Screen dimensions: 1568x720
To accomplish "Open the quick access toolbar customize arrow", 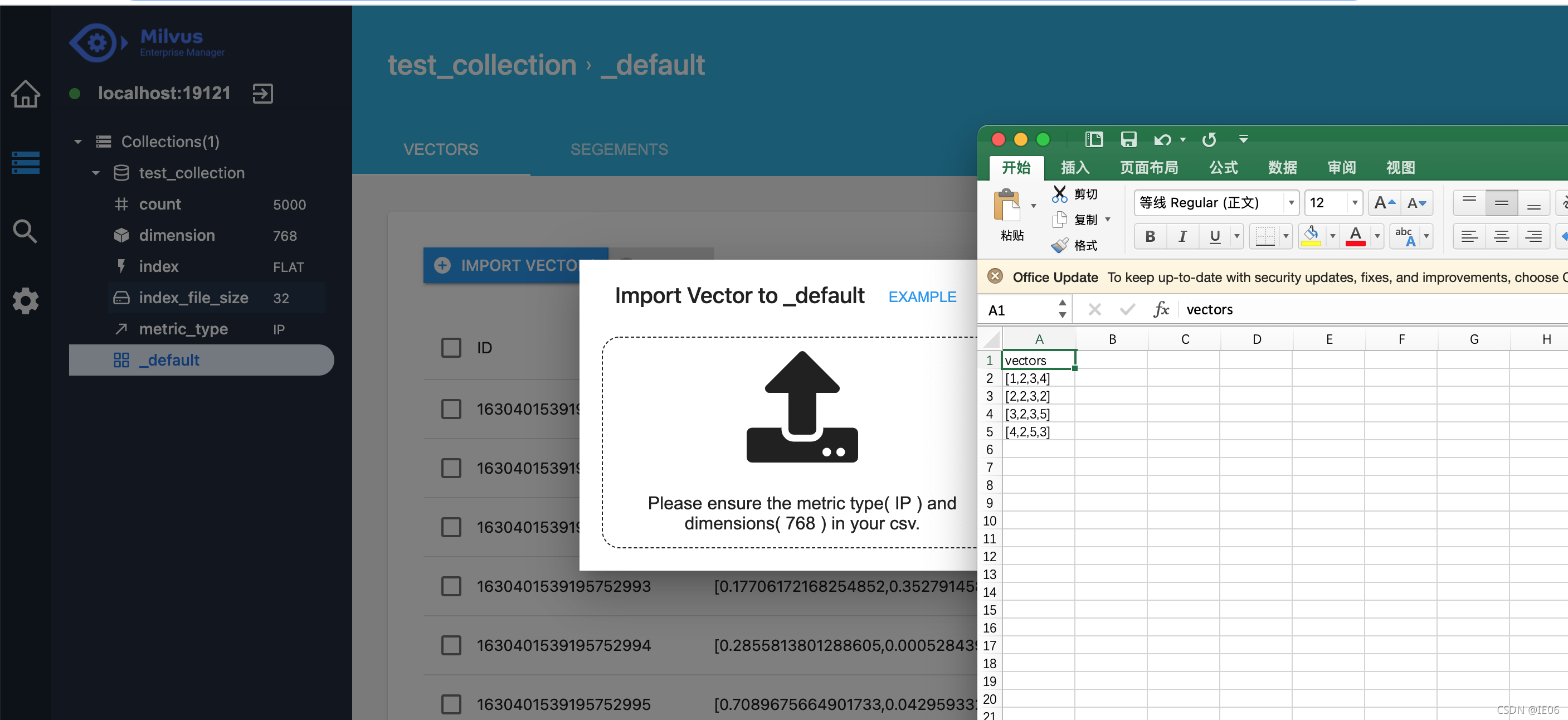I will click(x=1244, y=139).
